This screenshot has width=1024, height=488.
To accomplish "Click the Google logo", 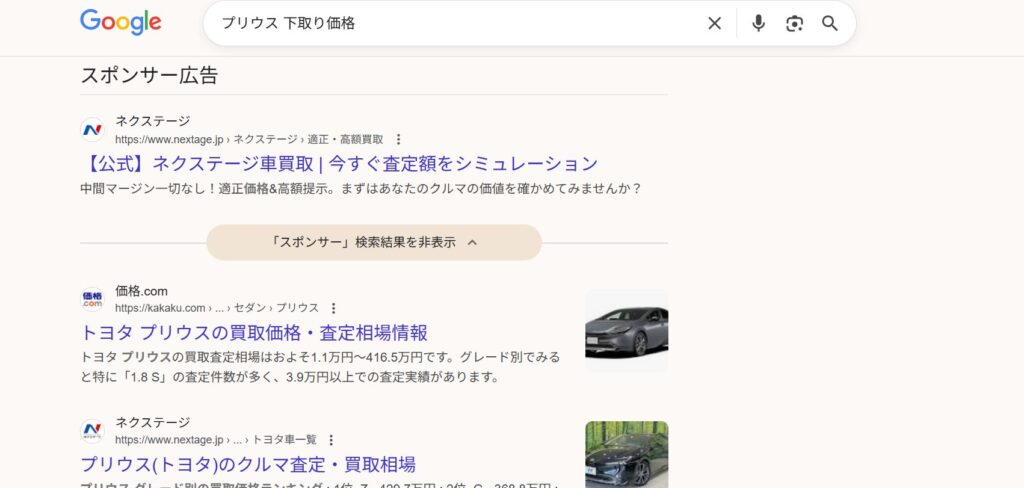I will [x=120, y=22].
